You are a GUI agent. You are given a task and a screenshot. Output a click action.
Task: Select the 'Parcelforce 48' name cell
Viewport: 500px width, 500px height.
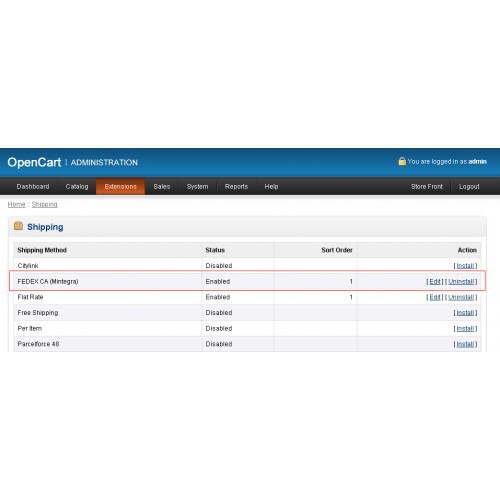38,344
